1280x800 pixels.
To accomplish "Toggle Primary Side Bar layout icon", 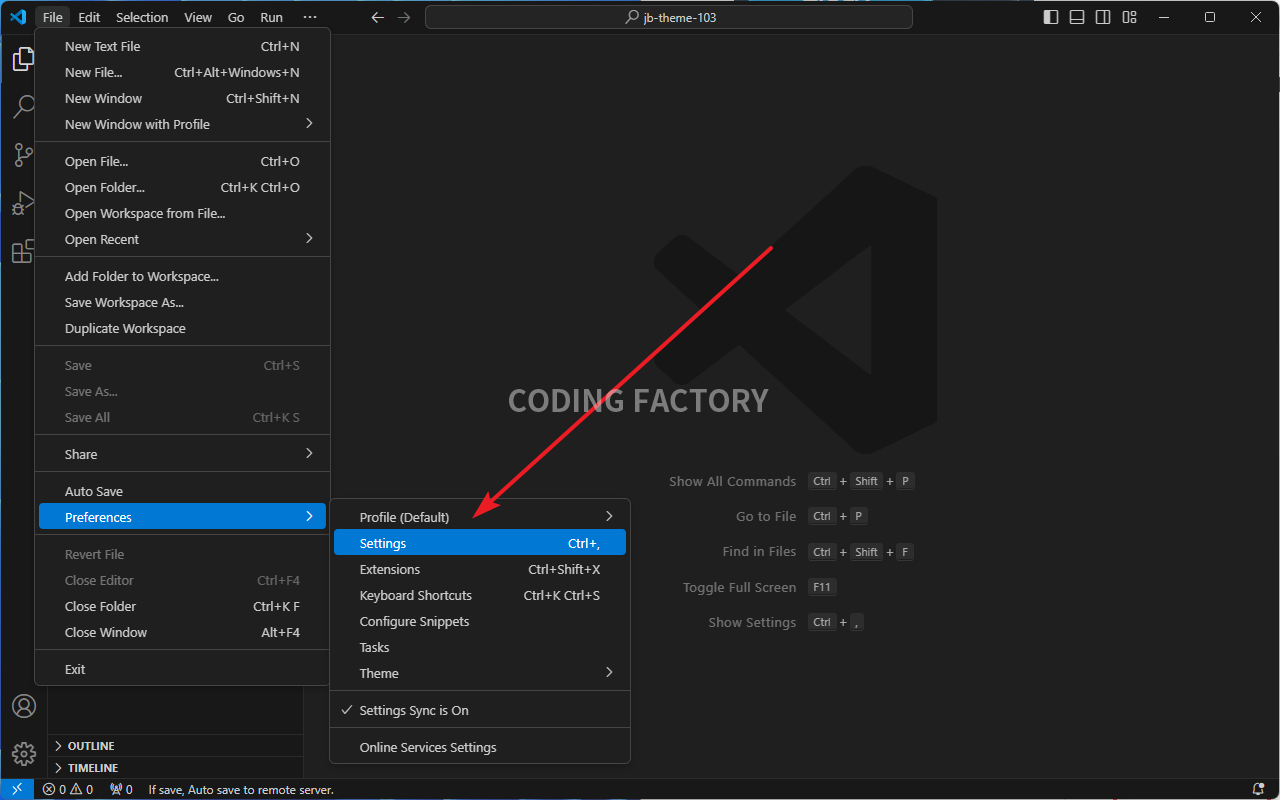I will click(1051, 17).
